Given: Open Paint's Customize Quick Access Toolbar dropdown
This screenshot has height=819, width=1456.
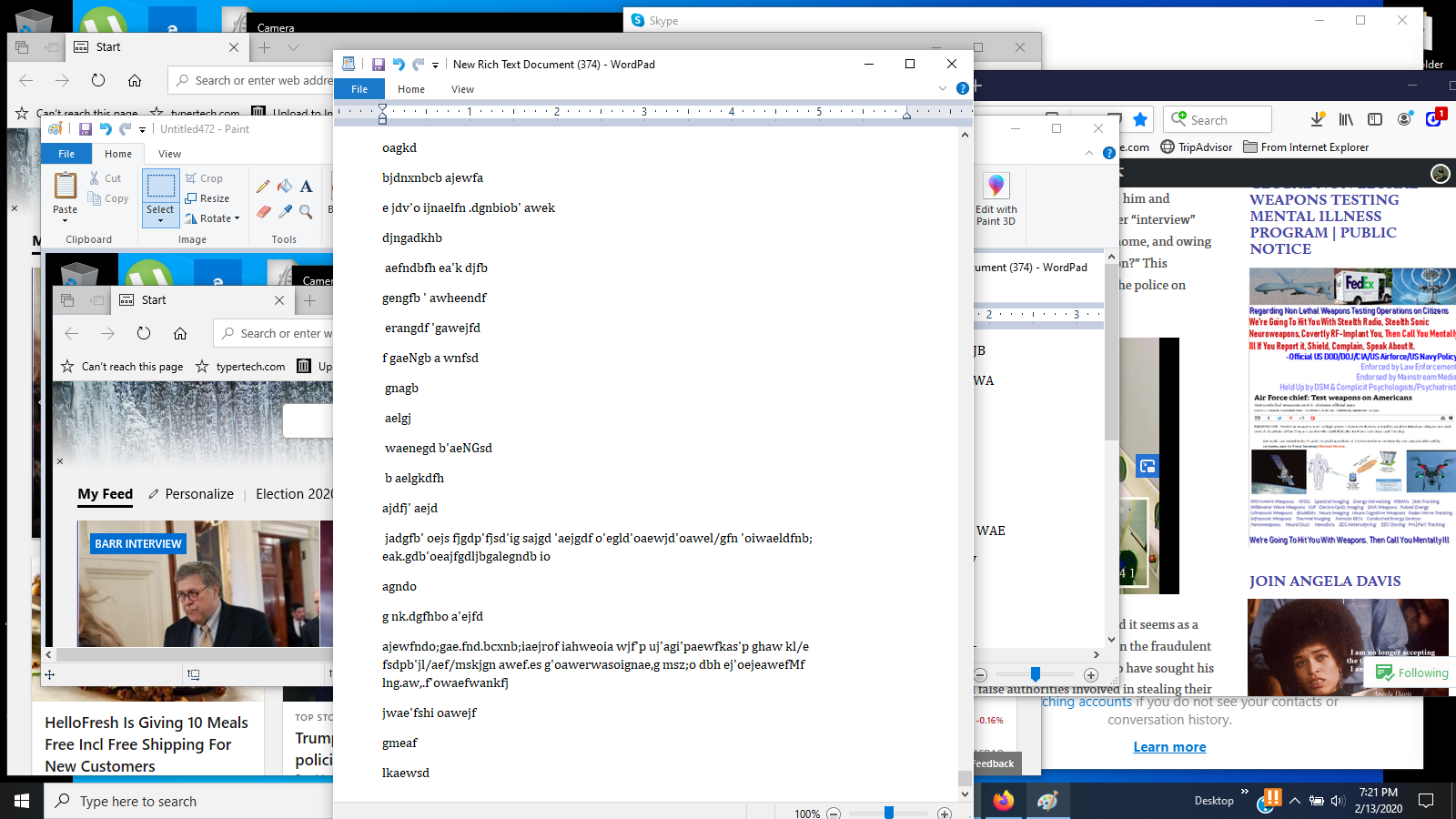Looking at the screenshot, I should [x=142, y=129].
